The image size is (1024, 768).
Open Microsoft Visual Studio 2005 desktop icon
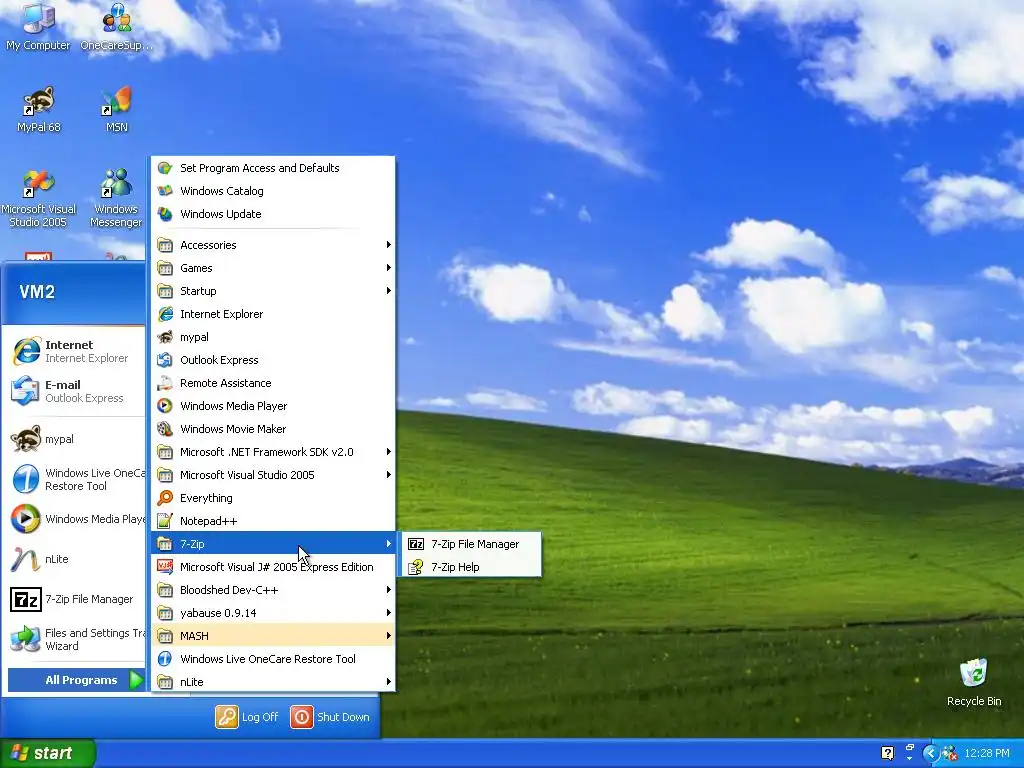pos(39,199)
